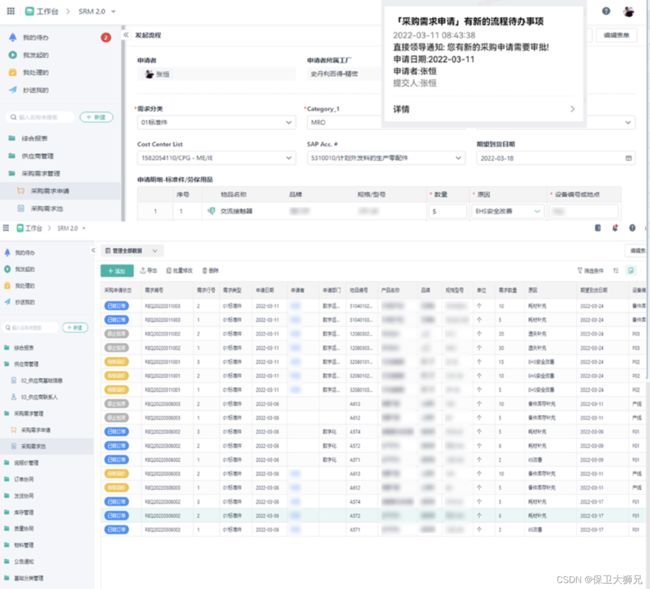Click the 申请日期 column header
The image size is (650, 589).
264,290
